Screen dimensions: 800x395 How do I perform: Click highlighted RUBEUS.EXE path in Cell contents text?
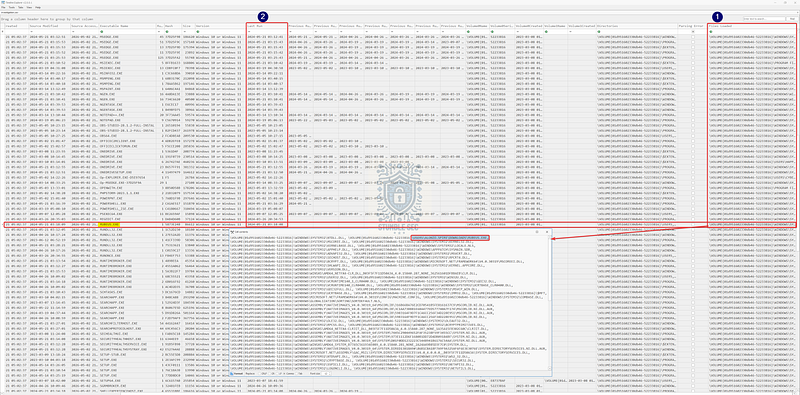(450, 238)
